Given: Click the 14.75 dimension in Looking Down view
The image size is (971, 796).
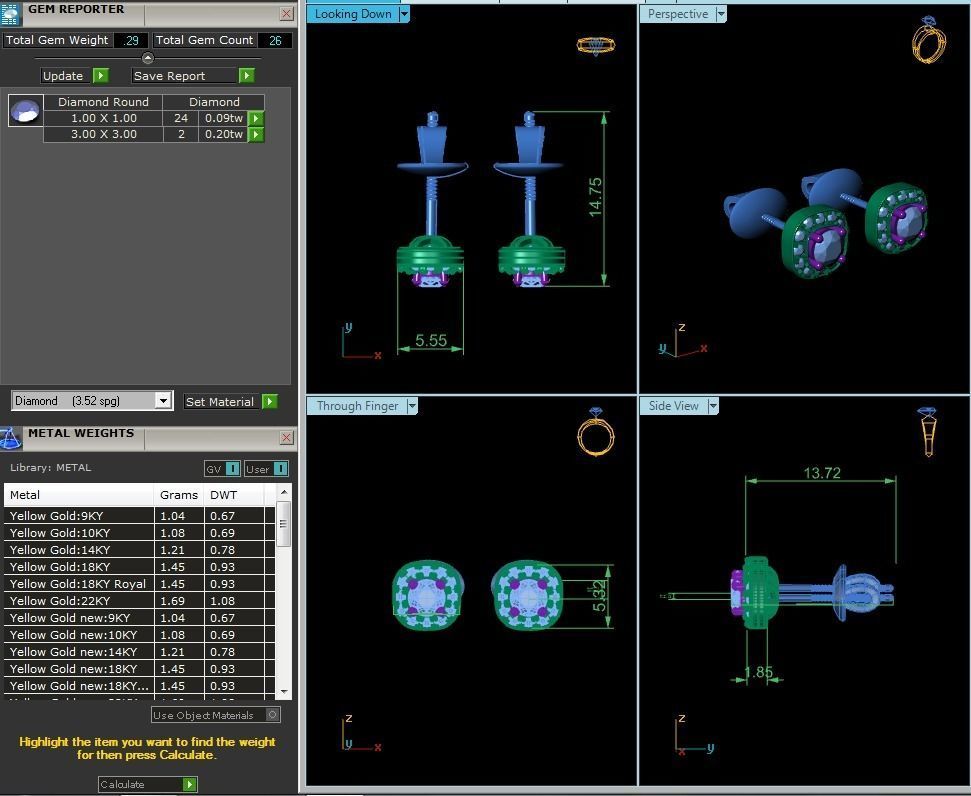Looking at the screenshot, I should (x=595, y=197).
